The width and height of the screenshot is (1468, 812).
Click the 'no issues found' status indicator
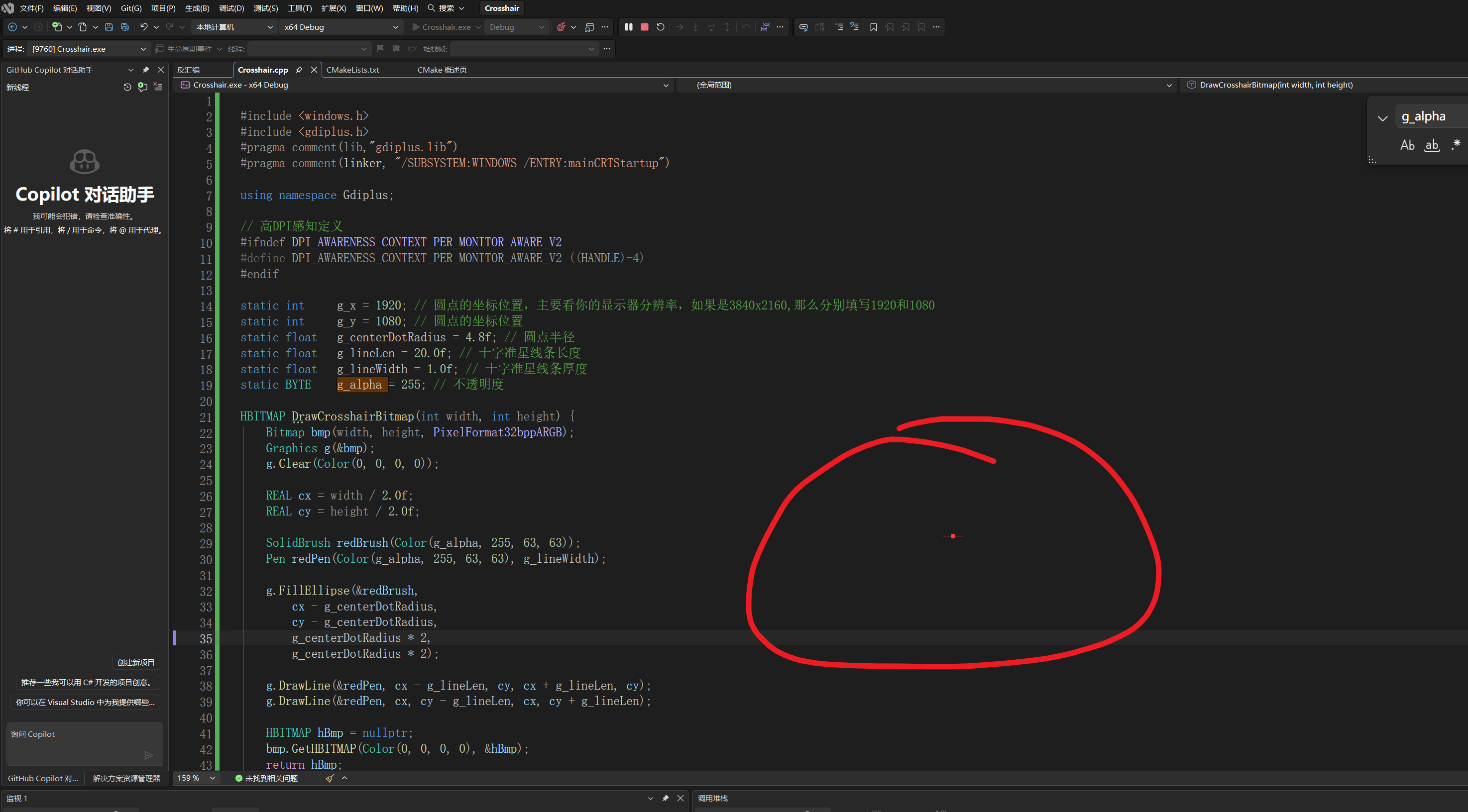pos(266,778)
